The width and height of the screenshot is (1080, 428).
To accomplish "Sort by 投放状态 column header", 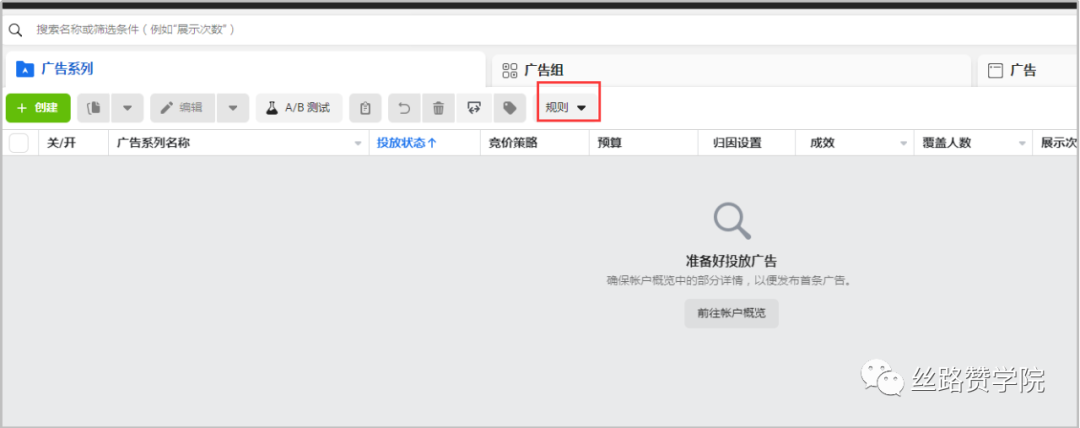I will point(424,143).
